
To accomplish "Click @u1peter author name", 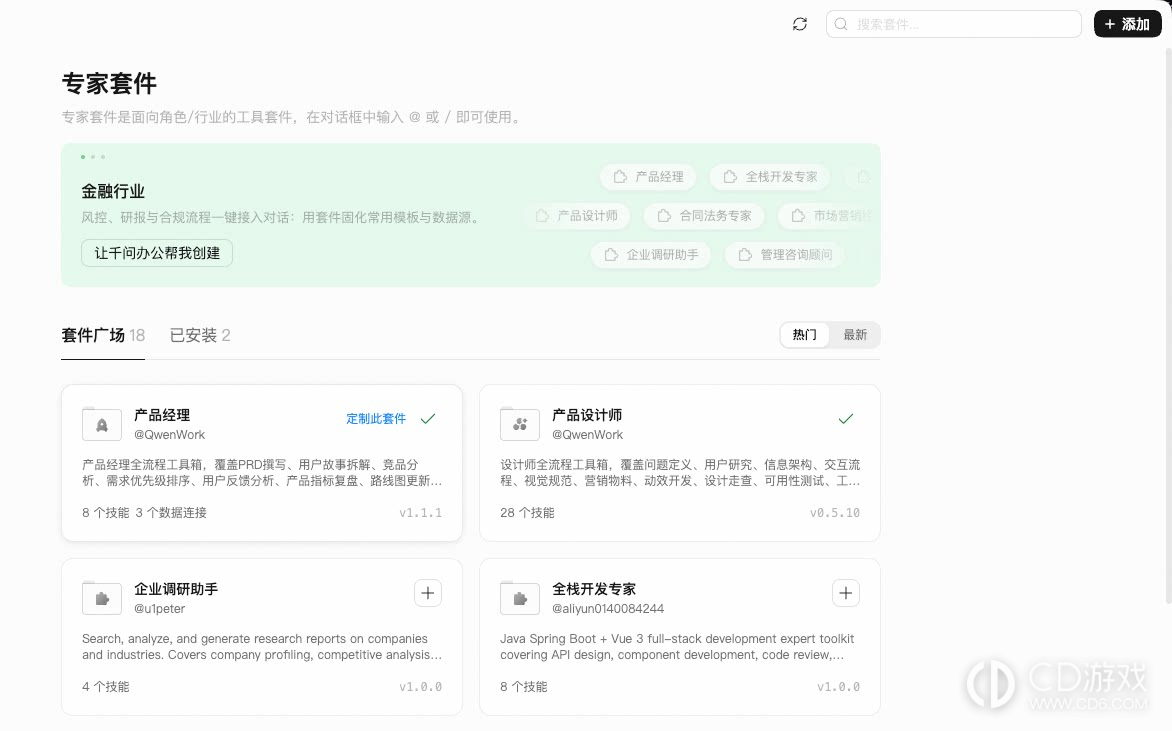I will [x=160, y=609].
